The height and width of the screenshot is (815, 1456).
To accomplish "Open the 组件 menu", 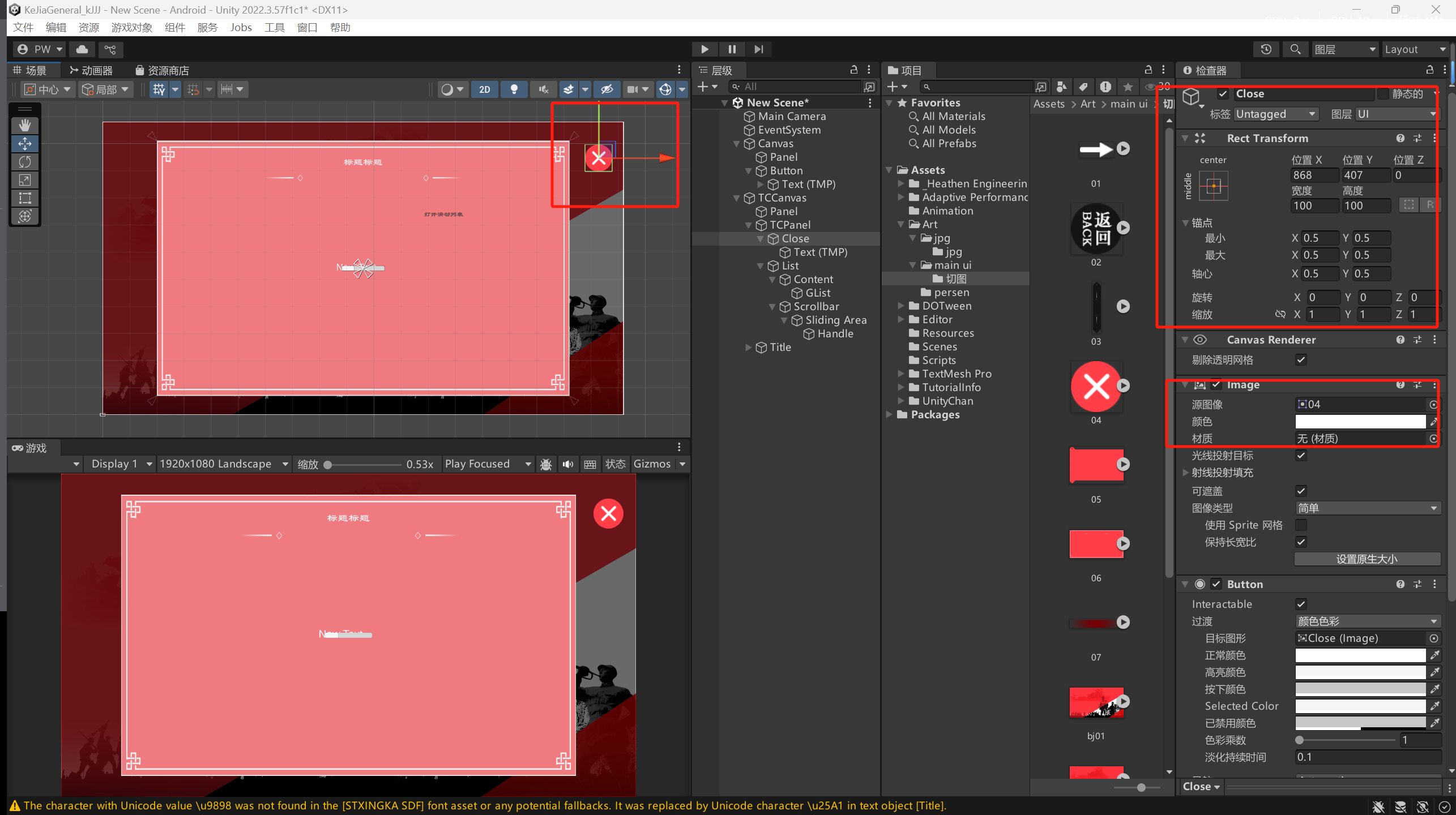I will click(x=174, y=27).
